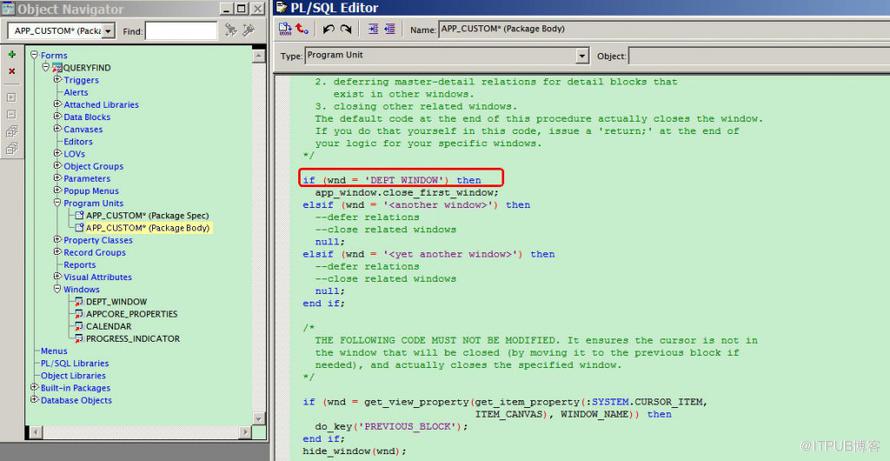
Task: Outdent the selected code lines
Action: [389, 29]
